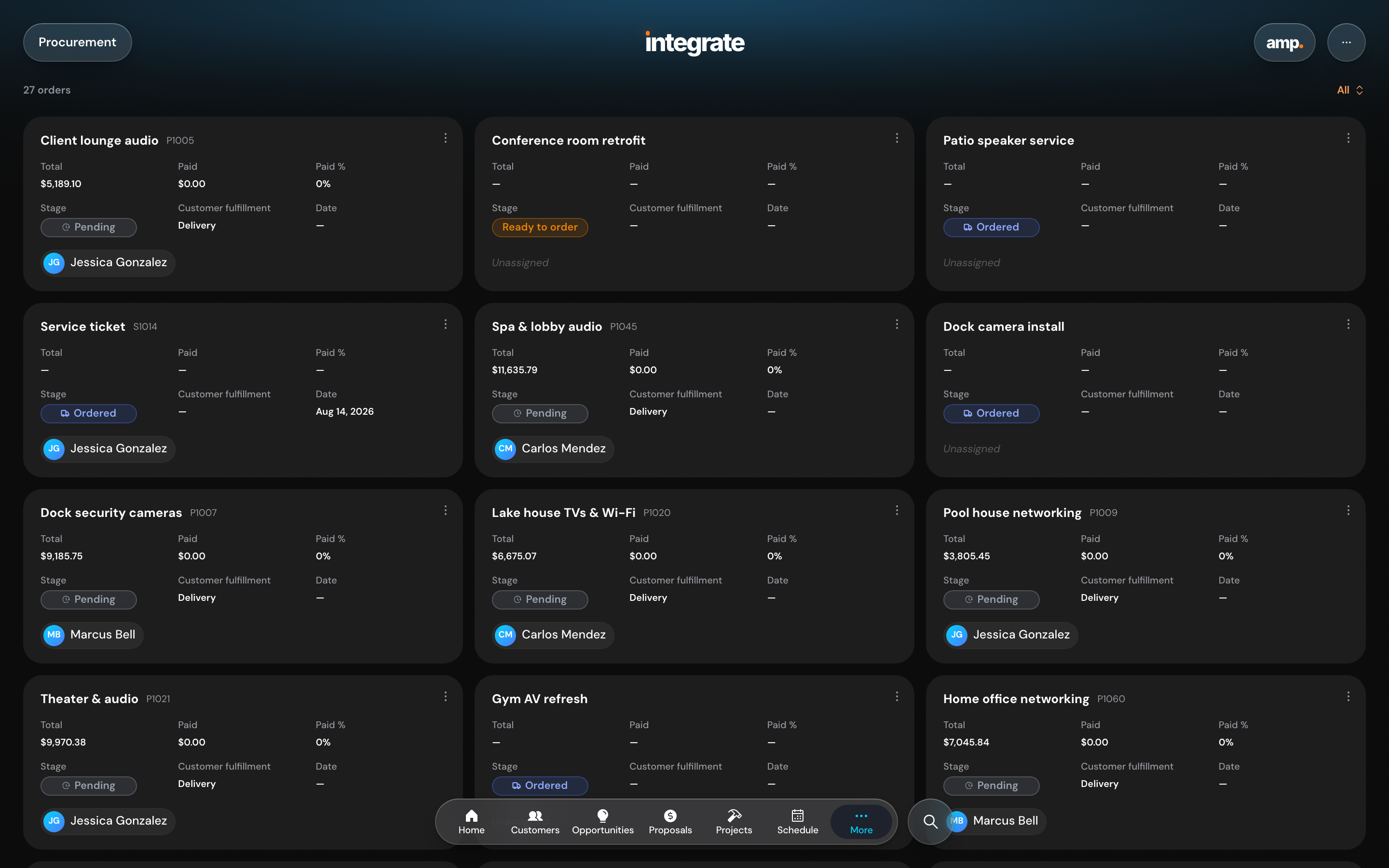Click the Aug 14, 2026 date on Service ticket
The width and height of the screenshot is (1389, 868).
pyautogui.click(x=344, y=412)
